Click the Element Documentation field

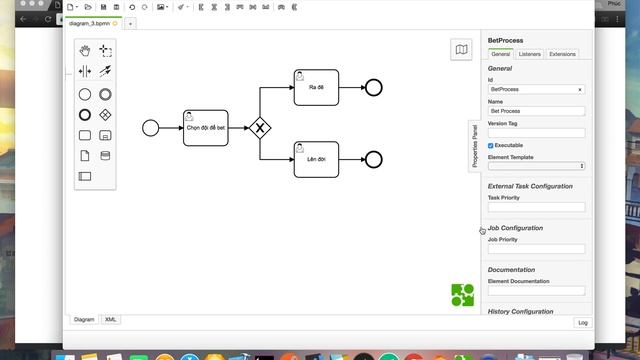(x=536, y=291)
